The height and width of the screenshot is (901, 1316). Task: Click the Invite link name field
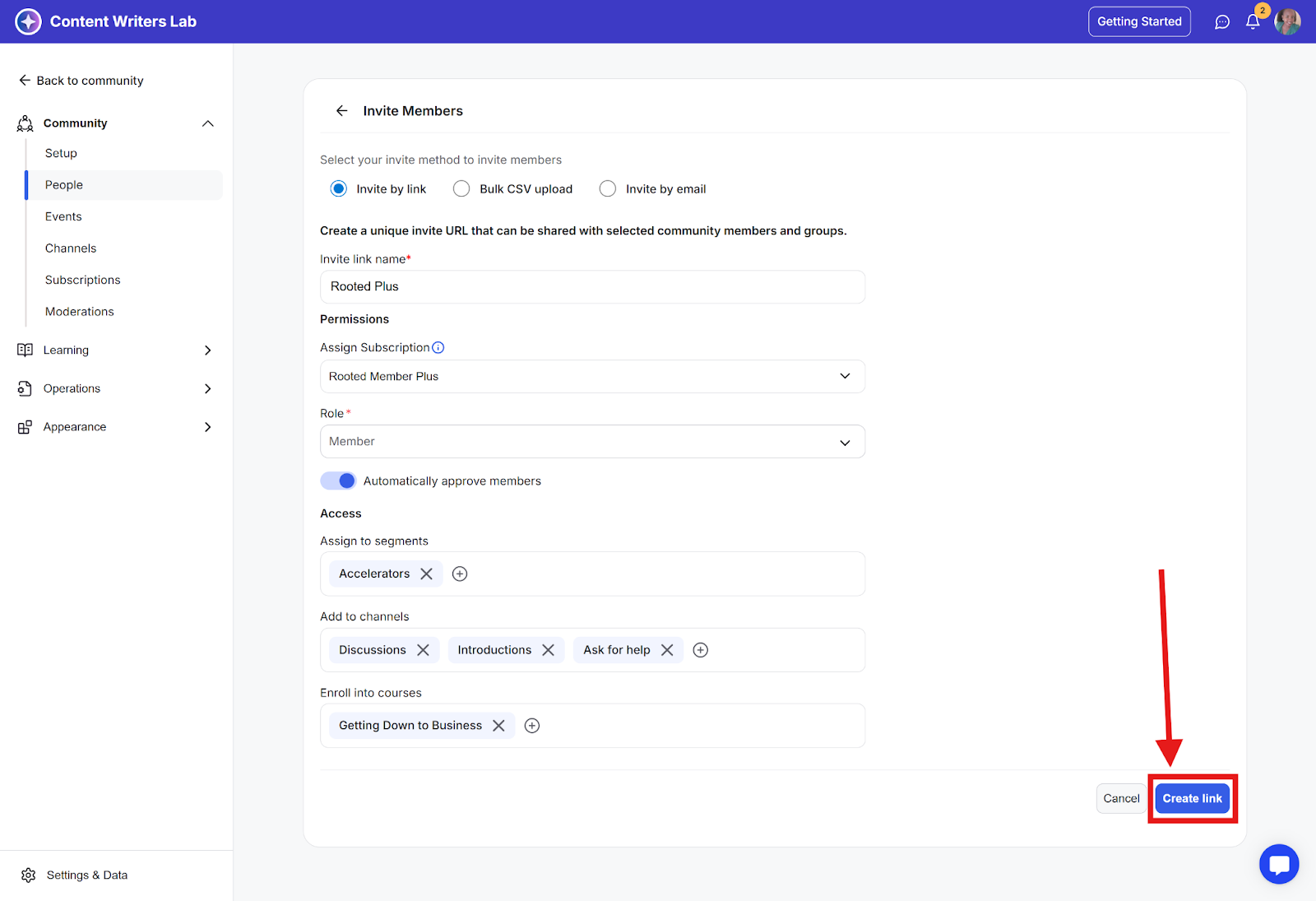[x=592, y=286]
